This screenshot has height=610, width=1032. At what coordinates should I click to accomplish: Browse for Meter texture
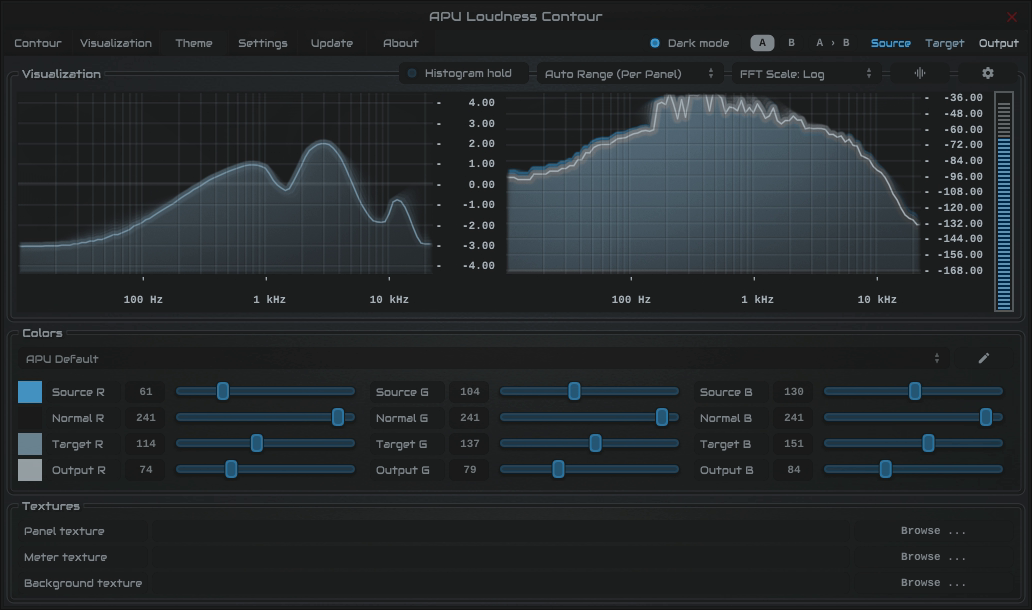click(x=933, y=557)
